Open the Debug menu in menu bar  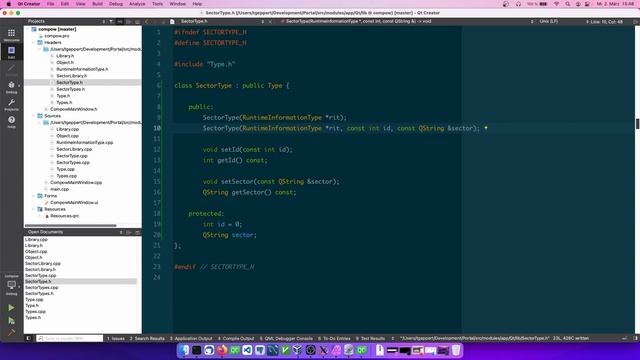(x=116, y=4)
